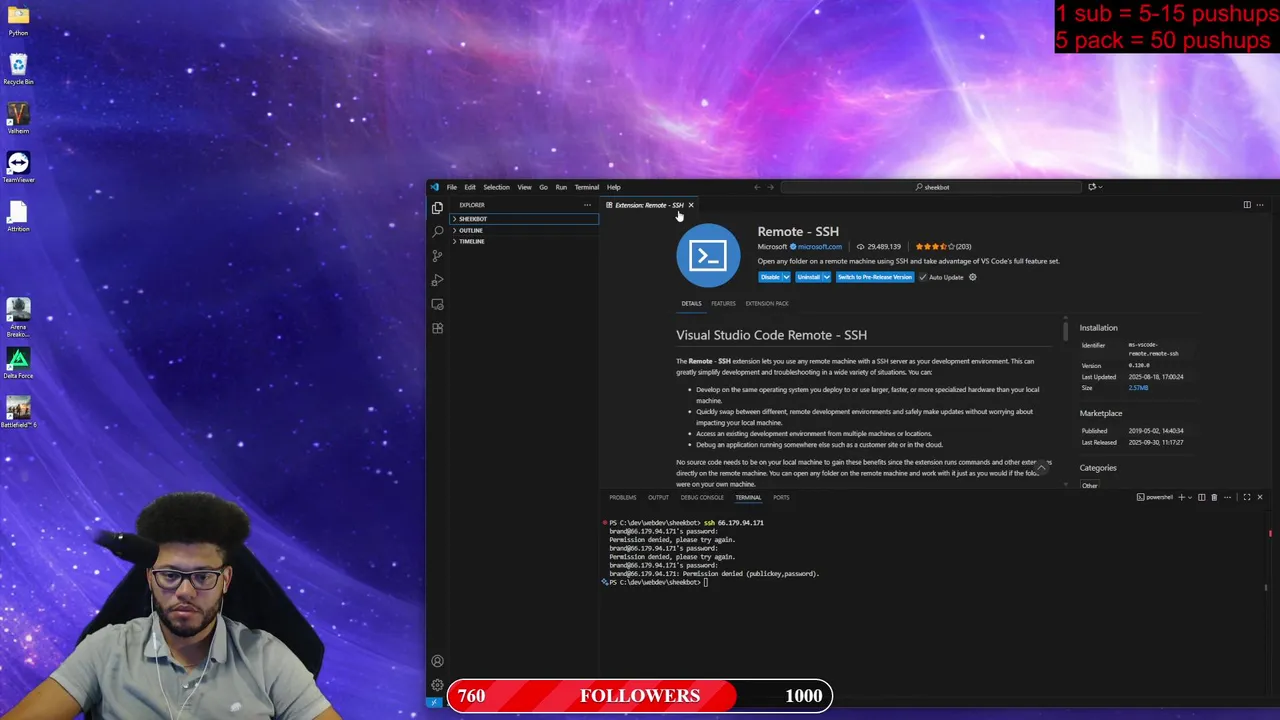The height and width of the screenshot is (720, 1280).
Task: Switch to the DETAILS tab
Action: [x=691, y=303]
